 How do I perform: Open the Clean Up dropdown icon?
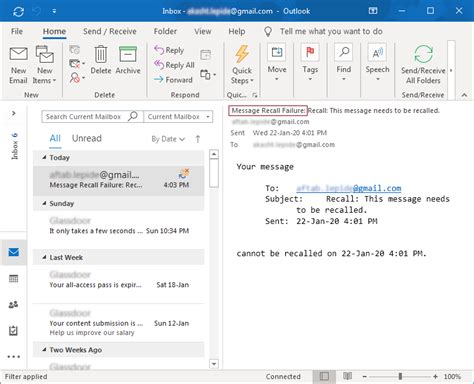click(x=77, y=63)
